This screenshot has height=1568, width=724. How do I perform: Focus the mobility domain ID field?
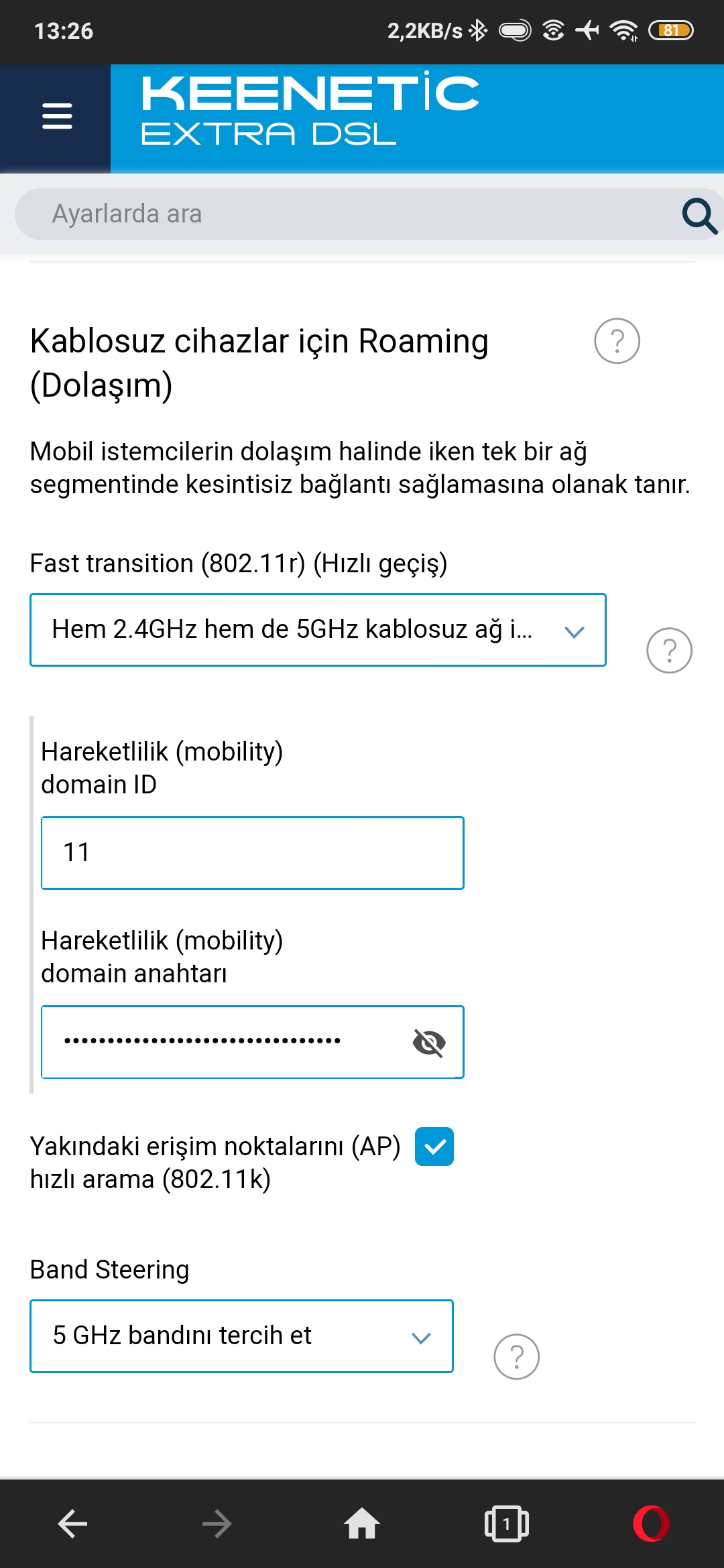[252, 853]
